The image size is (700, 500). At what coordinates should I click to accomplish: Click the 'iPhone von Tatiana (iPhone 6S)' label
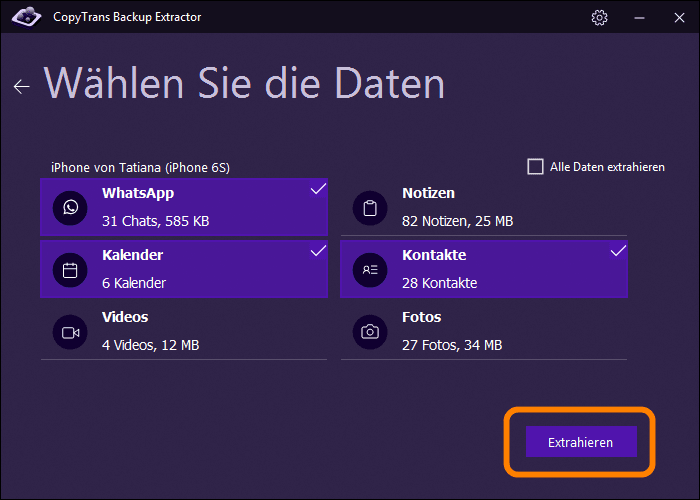(140, 168)
